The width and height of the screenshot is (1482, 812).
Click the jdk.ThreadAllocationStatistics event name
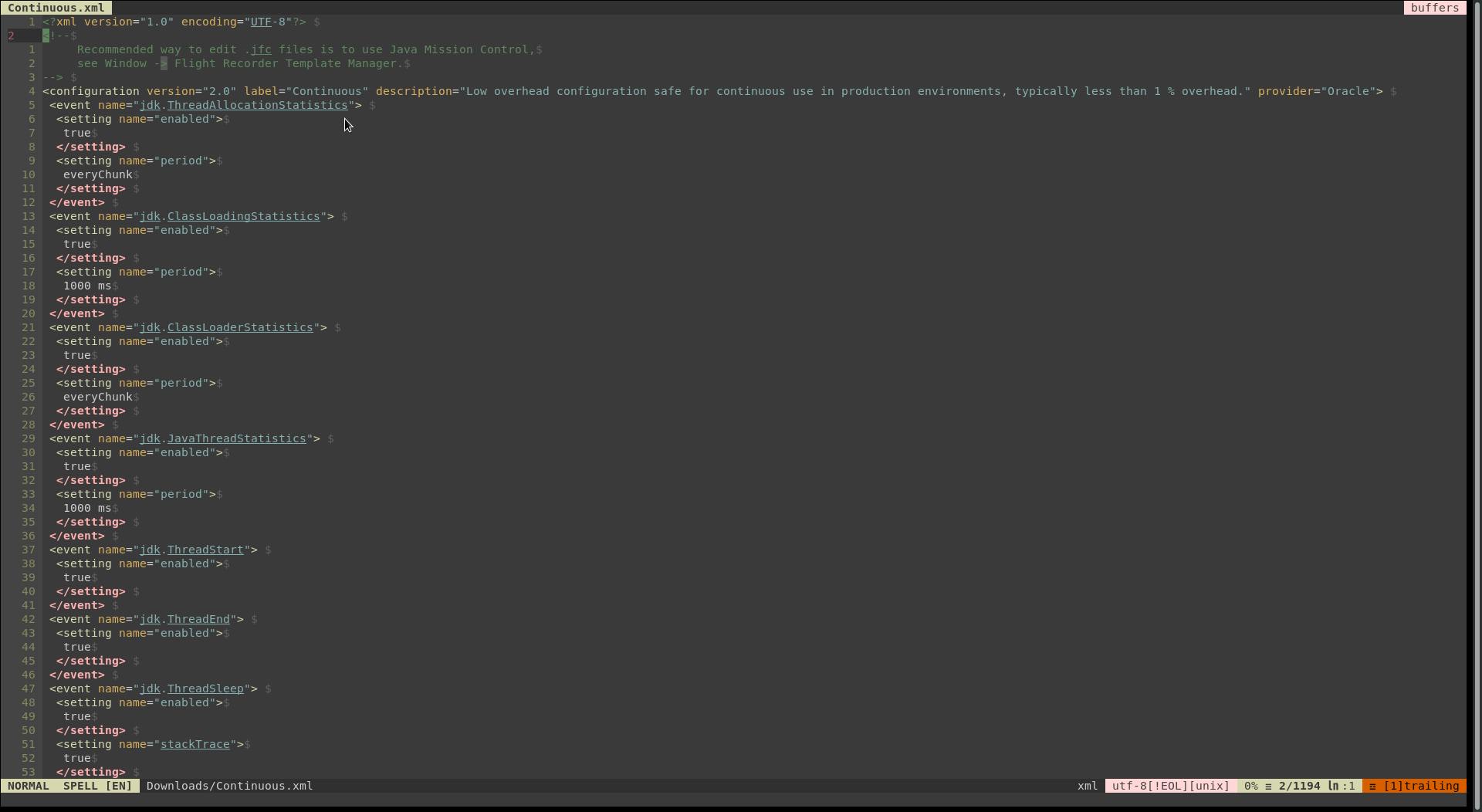pyautogui.click(x=243, y=105)
